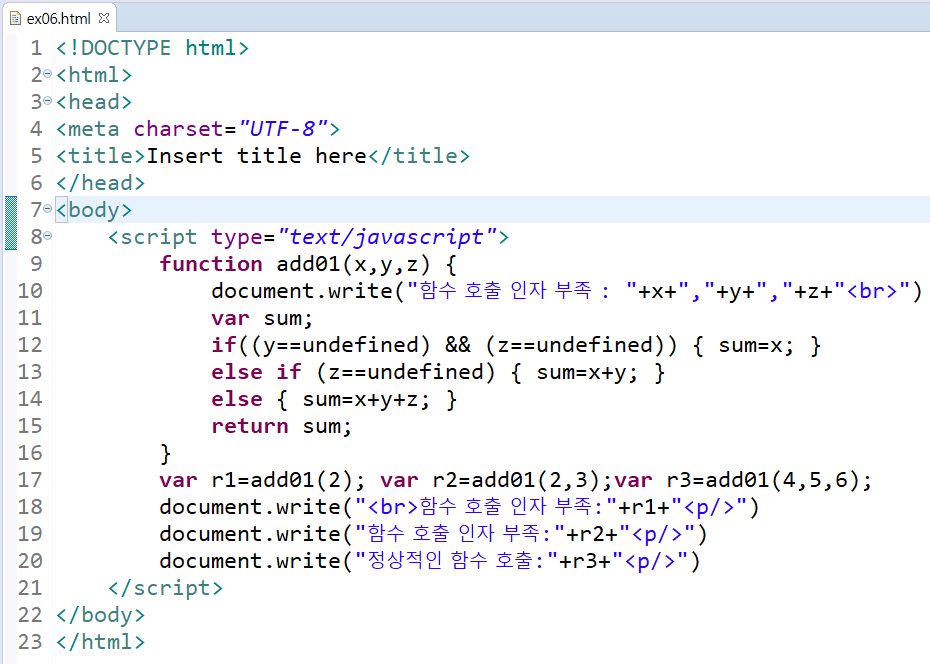
Task: Click line number 10 in the gutter
Action: [x=30, y=290]
